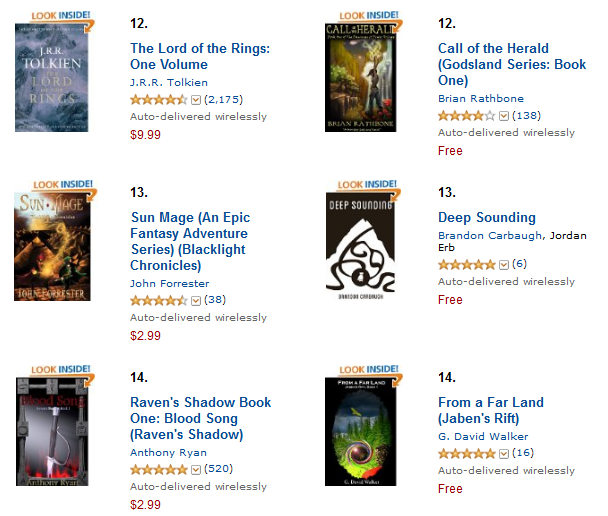
Task: Open Look Inside badge on Call of the Herald cover
Action: tap(370, 17)
